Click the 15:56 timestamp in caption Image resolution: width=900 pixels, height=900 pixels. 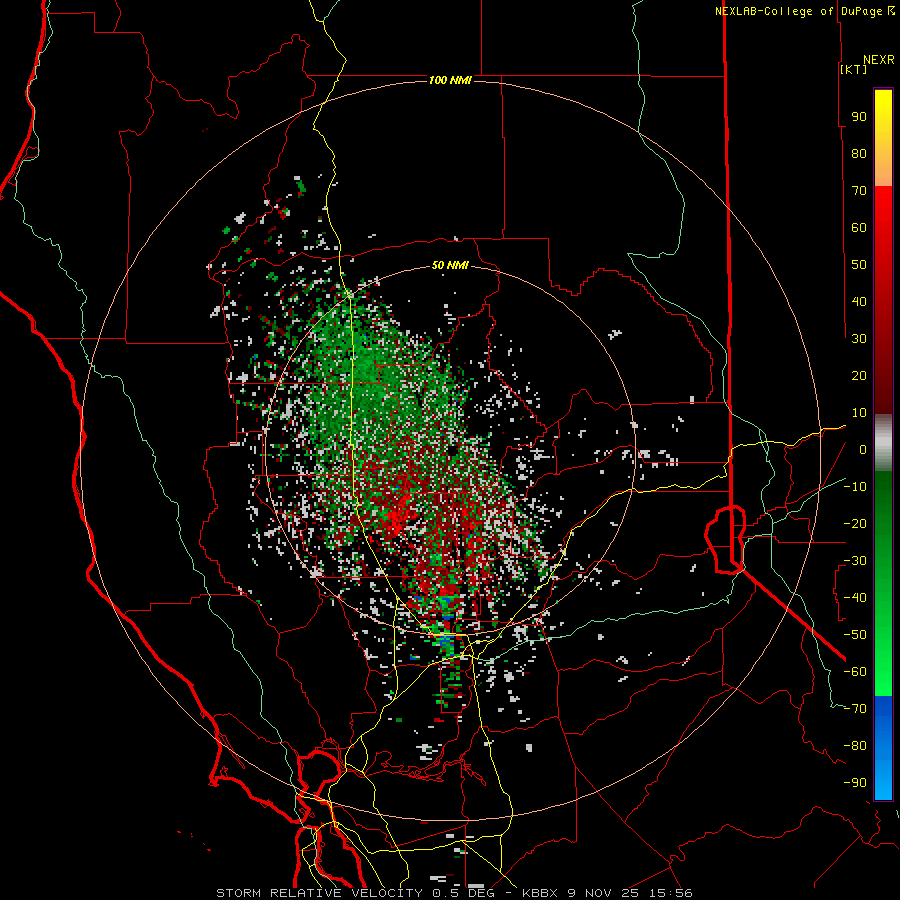670,893
